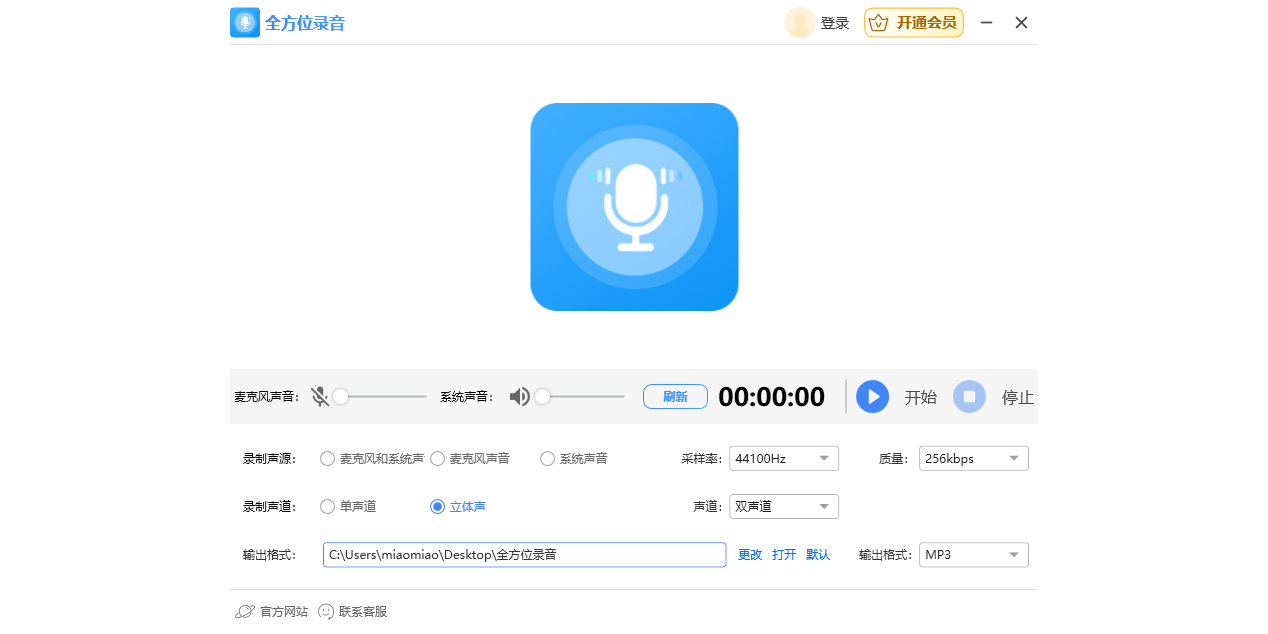This screenshot has width=1268, height=634.
Task: Open the 双声道 channel dropdown
Action: point(783,507)
